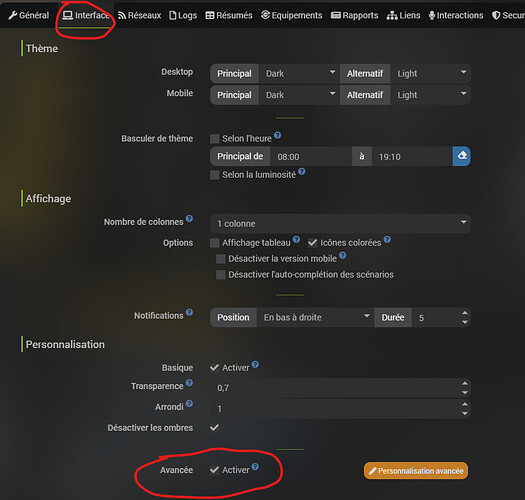The width and height of the screenshot is (525, 500).
Task: Show help for Arrondi setting
Action: tap(189, 404)
